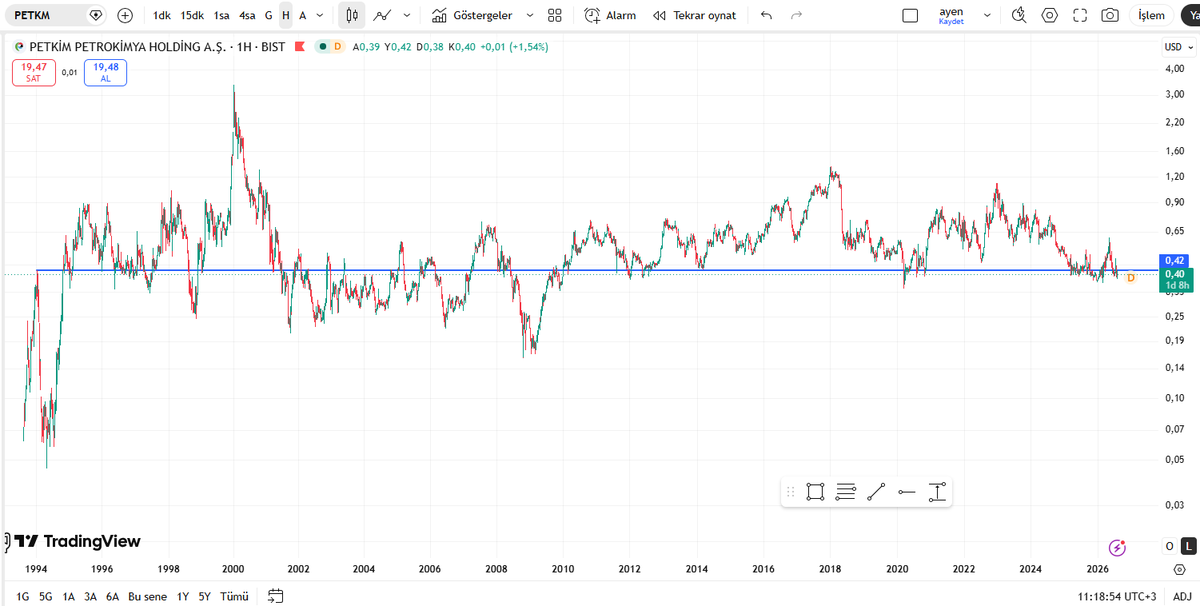1200x606 pixels.
Task: Select the 3A date range
Action: (91, 596)
